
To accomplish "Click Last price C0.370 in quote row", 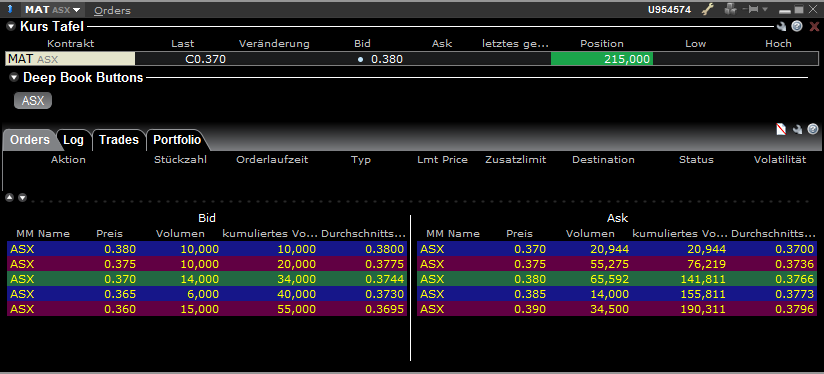I will pyautogui.click(x=205, y=59).
